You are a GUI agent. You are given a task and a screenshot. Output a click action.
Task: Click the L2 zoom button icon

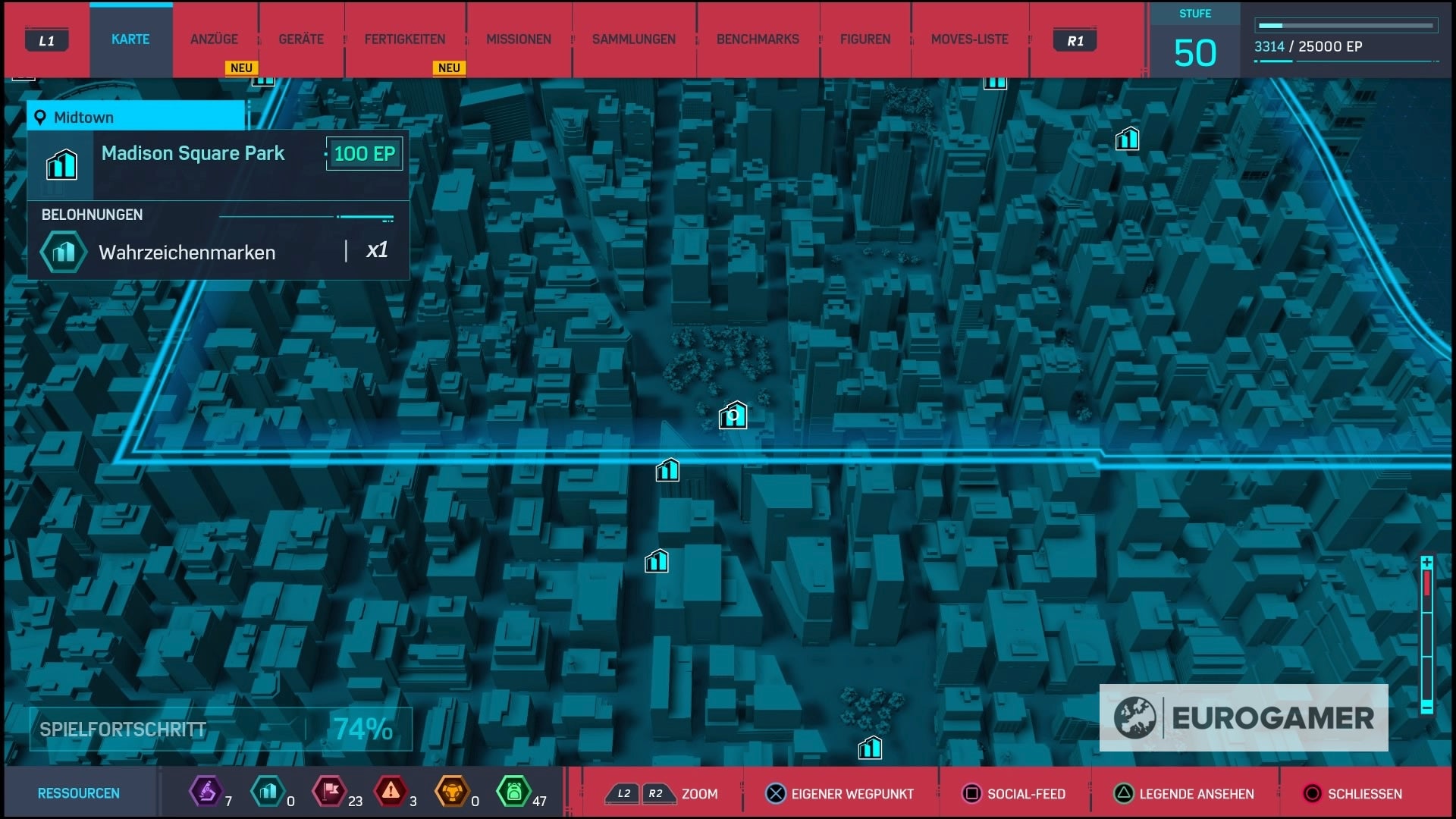tap(623, 794)
